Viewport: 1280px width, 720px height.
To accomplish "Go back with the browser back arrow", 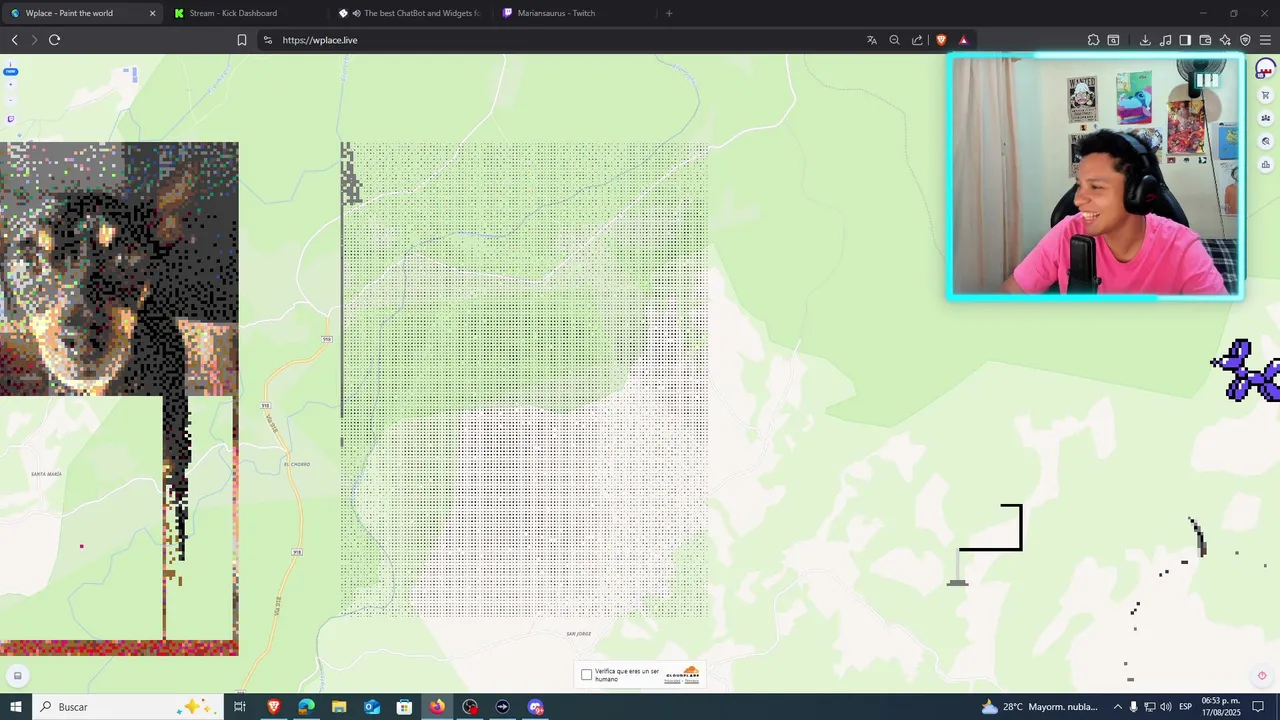I will [x=14, y=40].
